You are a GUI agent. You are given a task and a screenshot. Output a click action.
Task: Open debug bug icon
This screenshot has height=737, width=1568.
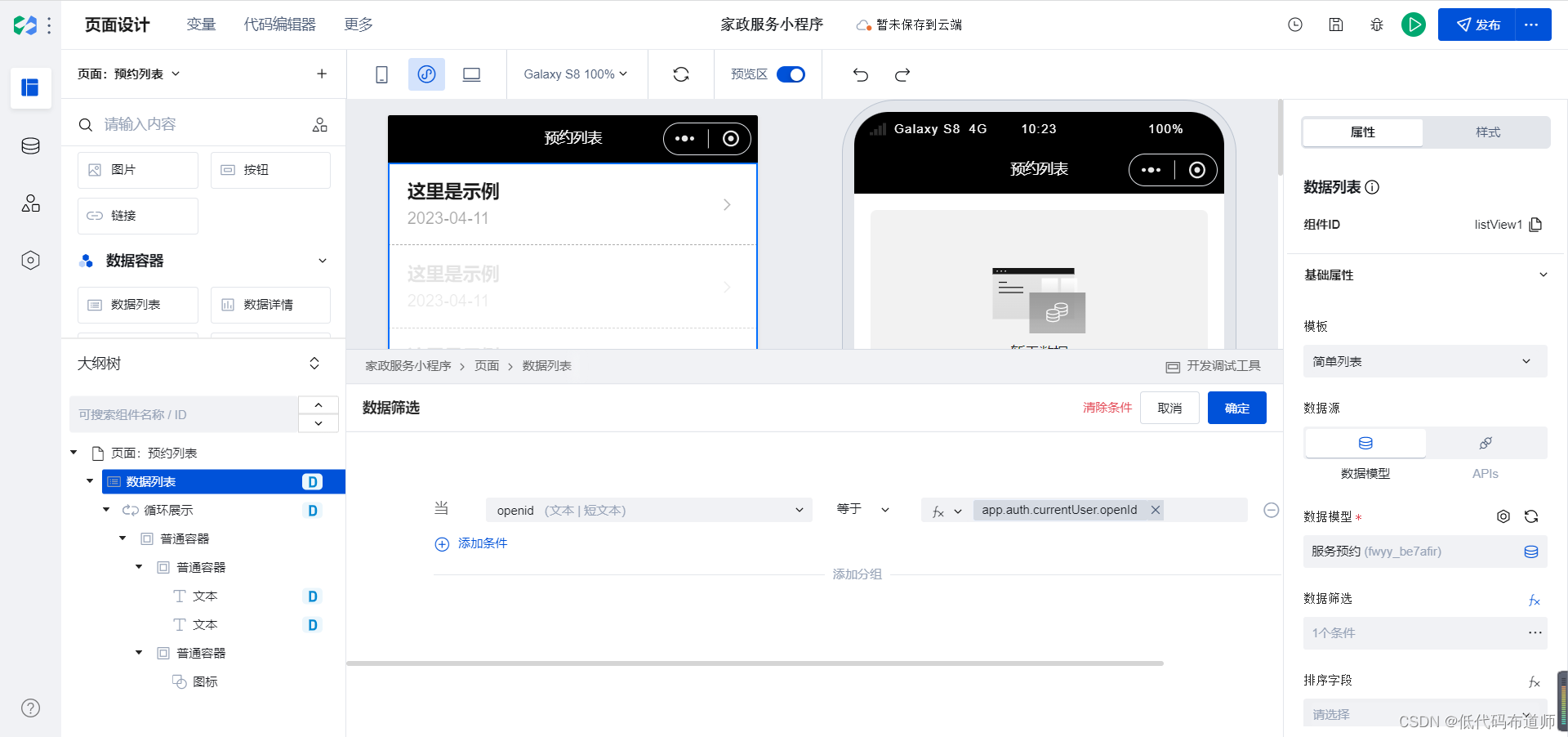1377,25
